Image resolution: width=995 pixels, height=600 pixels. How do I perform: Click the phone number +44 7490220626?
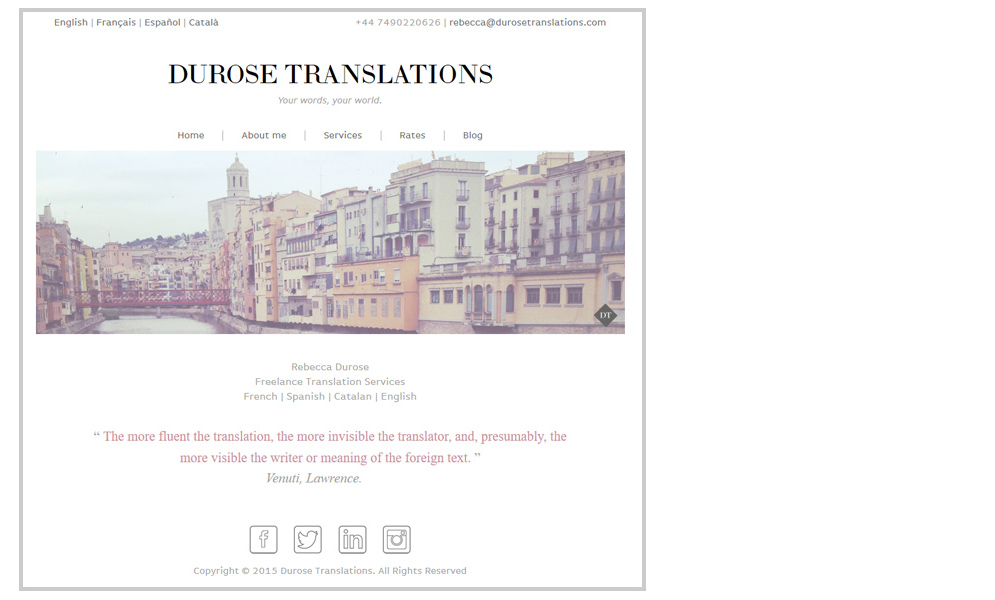click(398, 22)
